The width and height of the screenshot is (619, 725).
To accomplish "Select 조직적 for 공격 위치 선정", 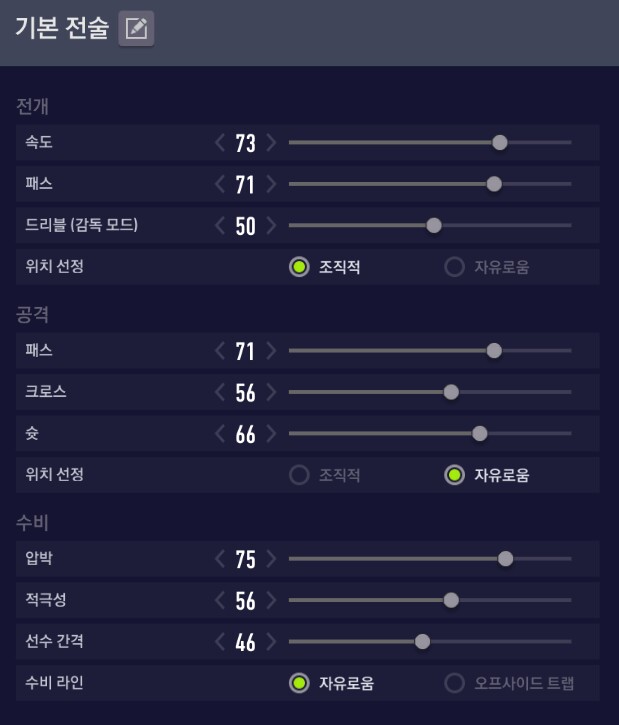I will click(x=298, y=475).
